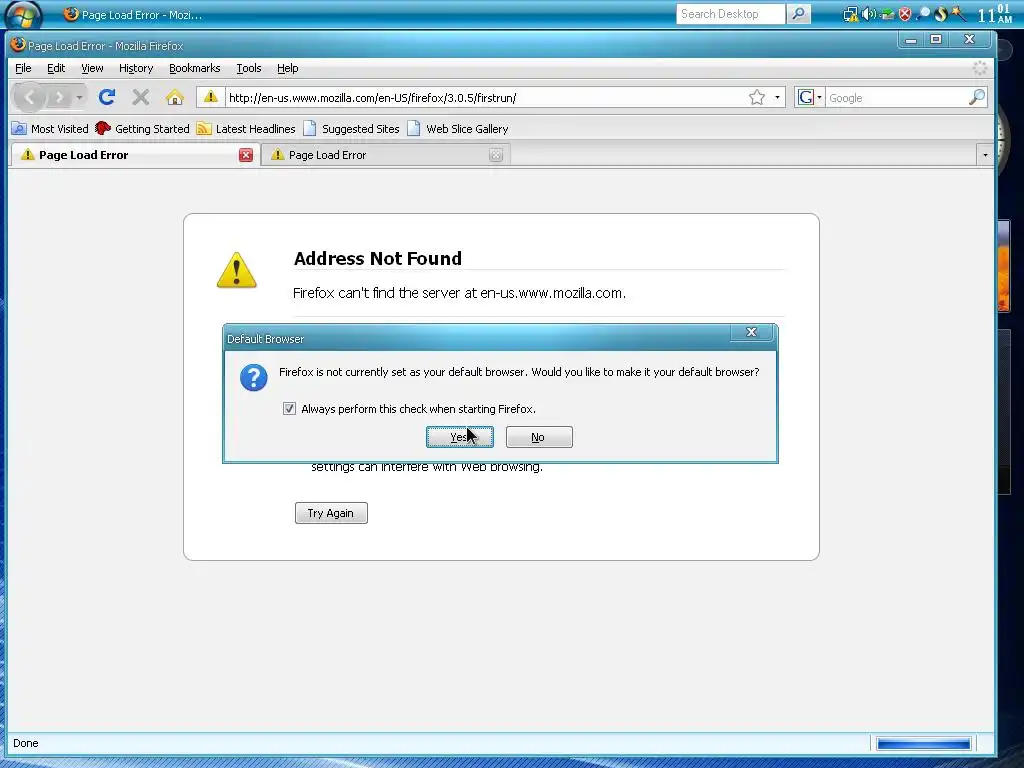Open the search engine selector dropdown

coord(810,97)
